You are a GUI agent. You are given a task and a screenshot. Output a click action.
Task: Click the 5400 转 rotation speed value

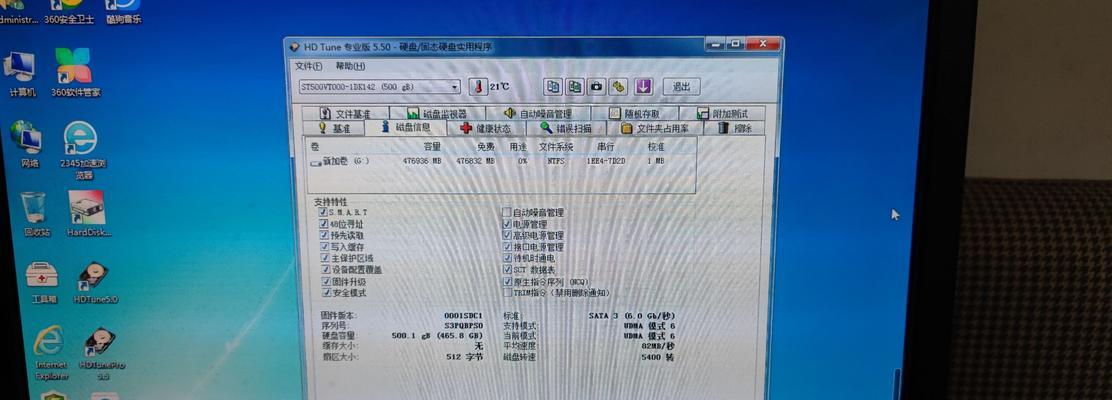tap(659, 357)
